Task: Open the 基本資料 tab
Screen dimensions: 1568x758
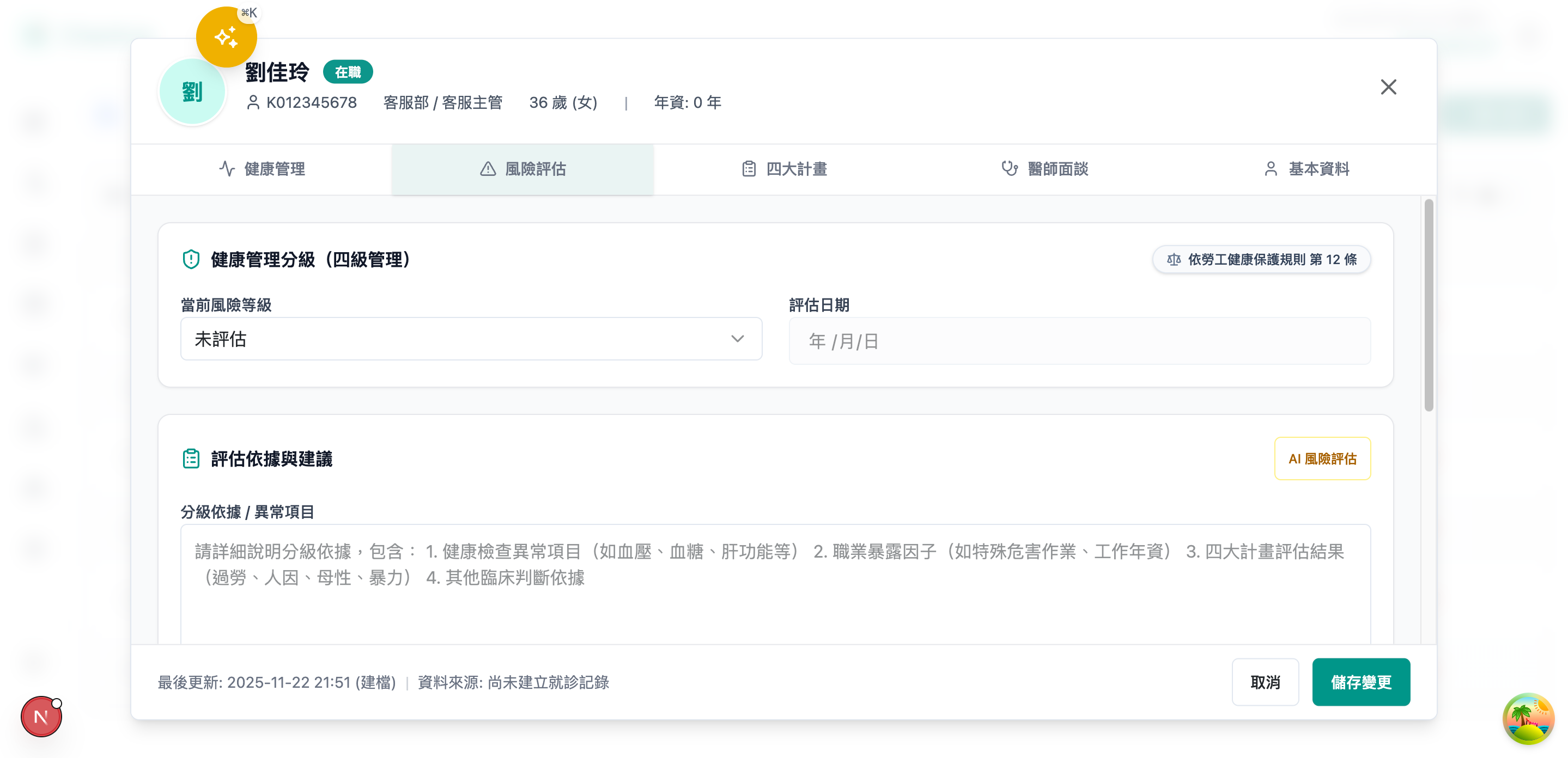Action: [x=1306, y=169]
